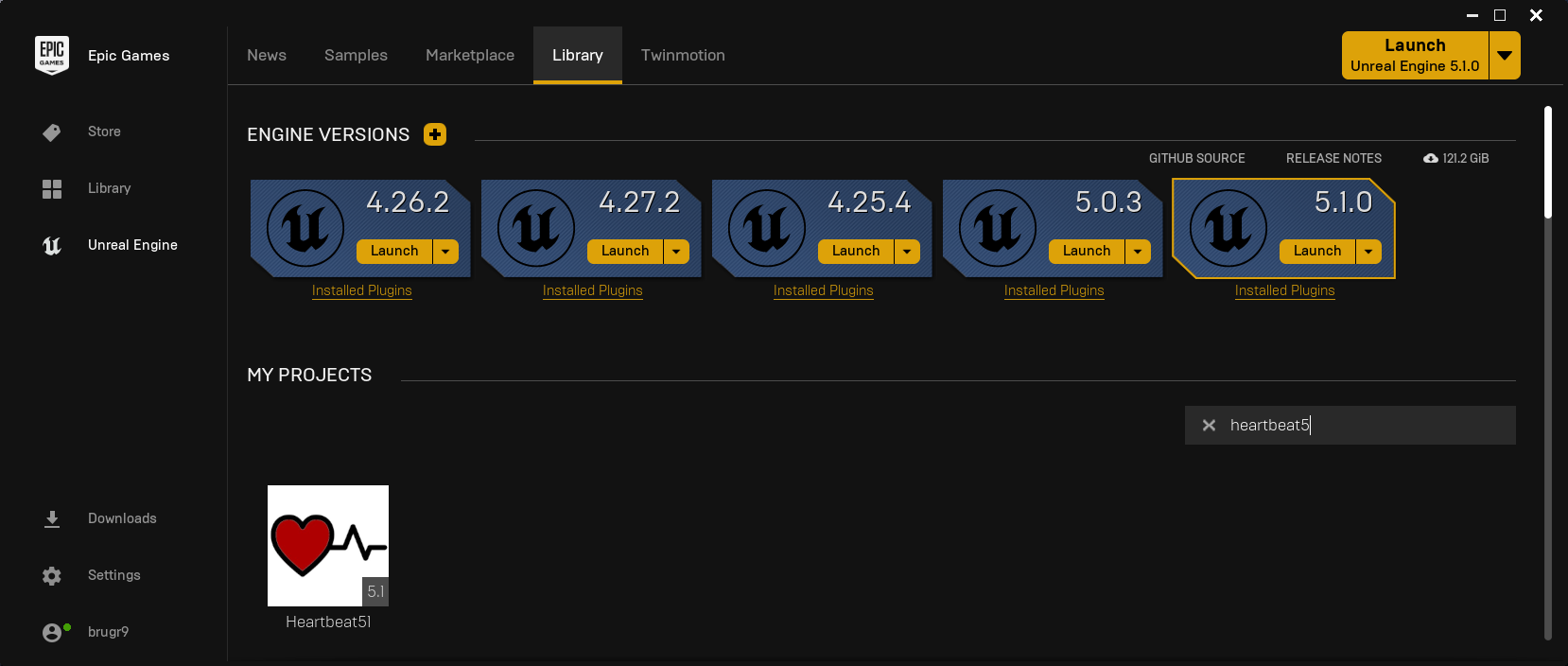The width and height of the screenshot is (1568, 666).
Task: Select the Unreal Engine sidebar icon
Action: tap(52, 246)
